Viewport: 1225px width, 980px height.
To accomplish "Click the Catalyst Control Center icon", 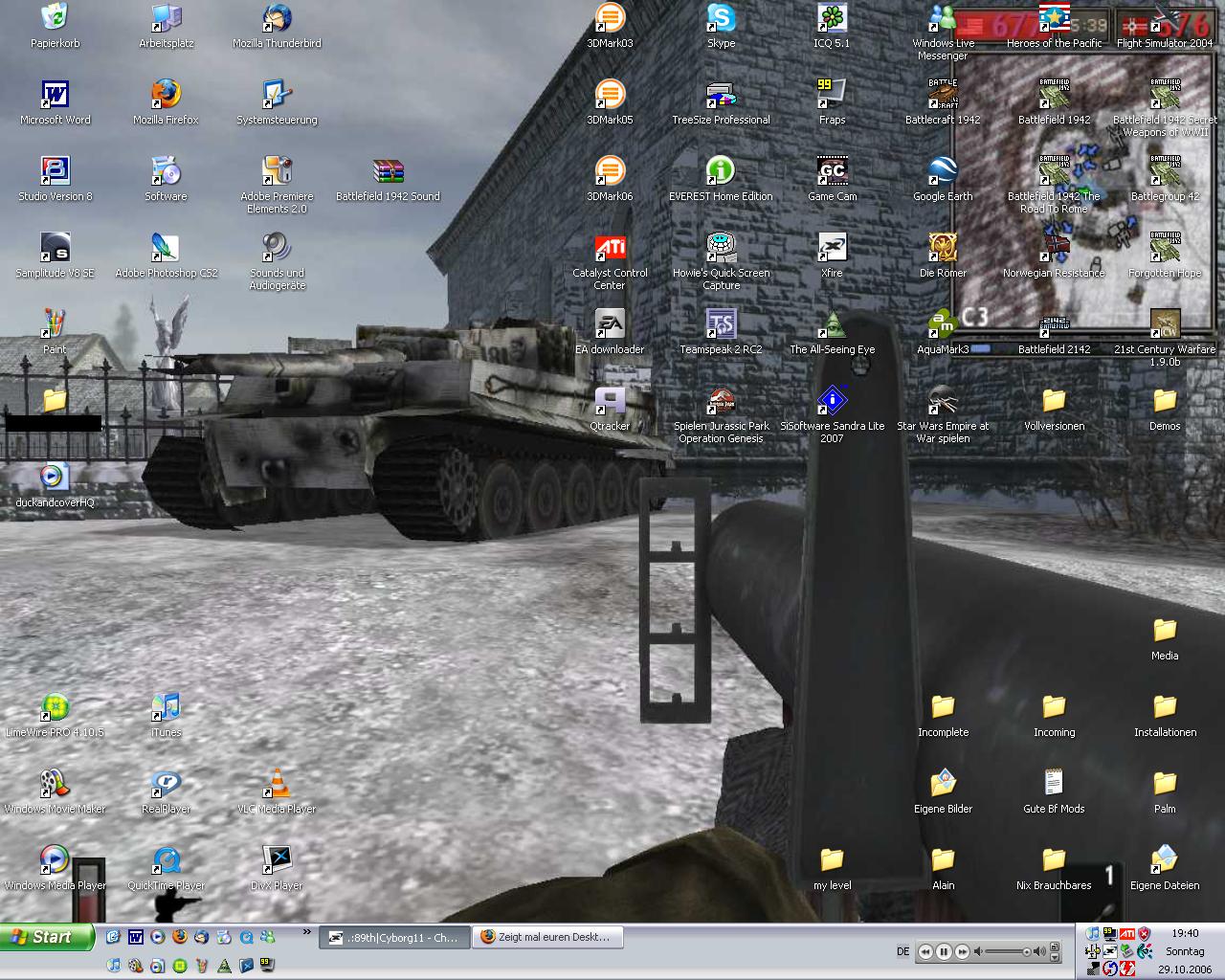I will [610, 249].
